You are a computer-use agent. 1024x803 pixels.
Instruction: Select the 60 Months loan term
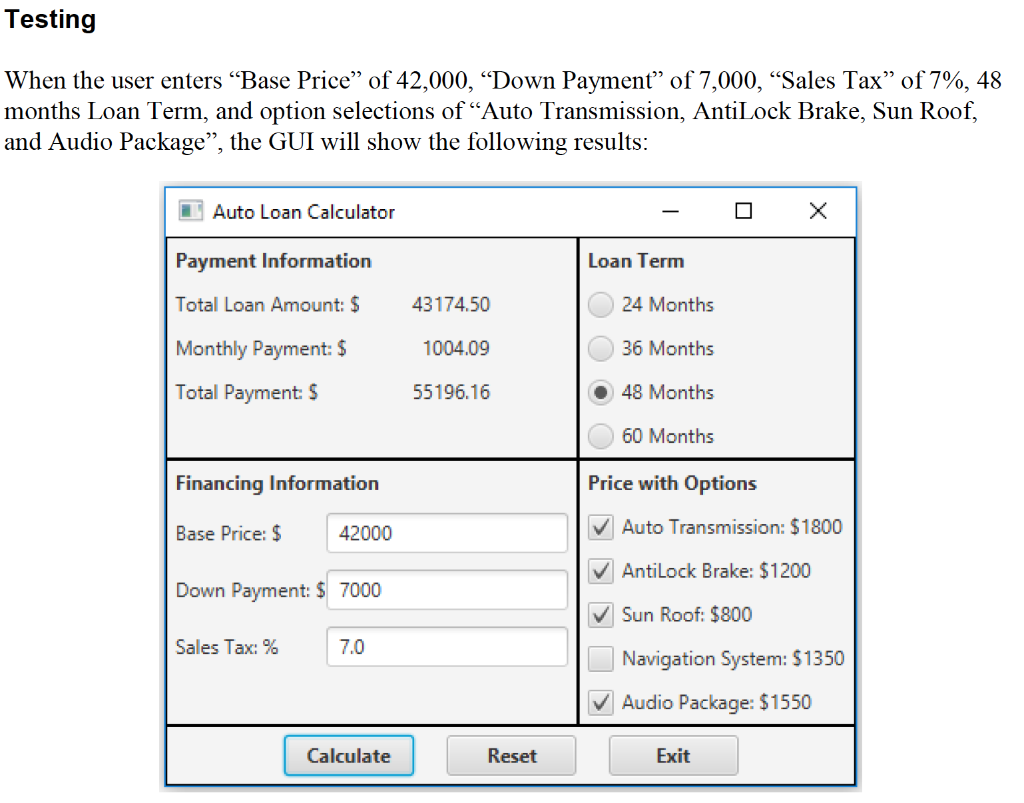click(x=600, y=436)
